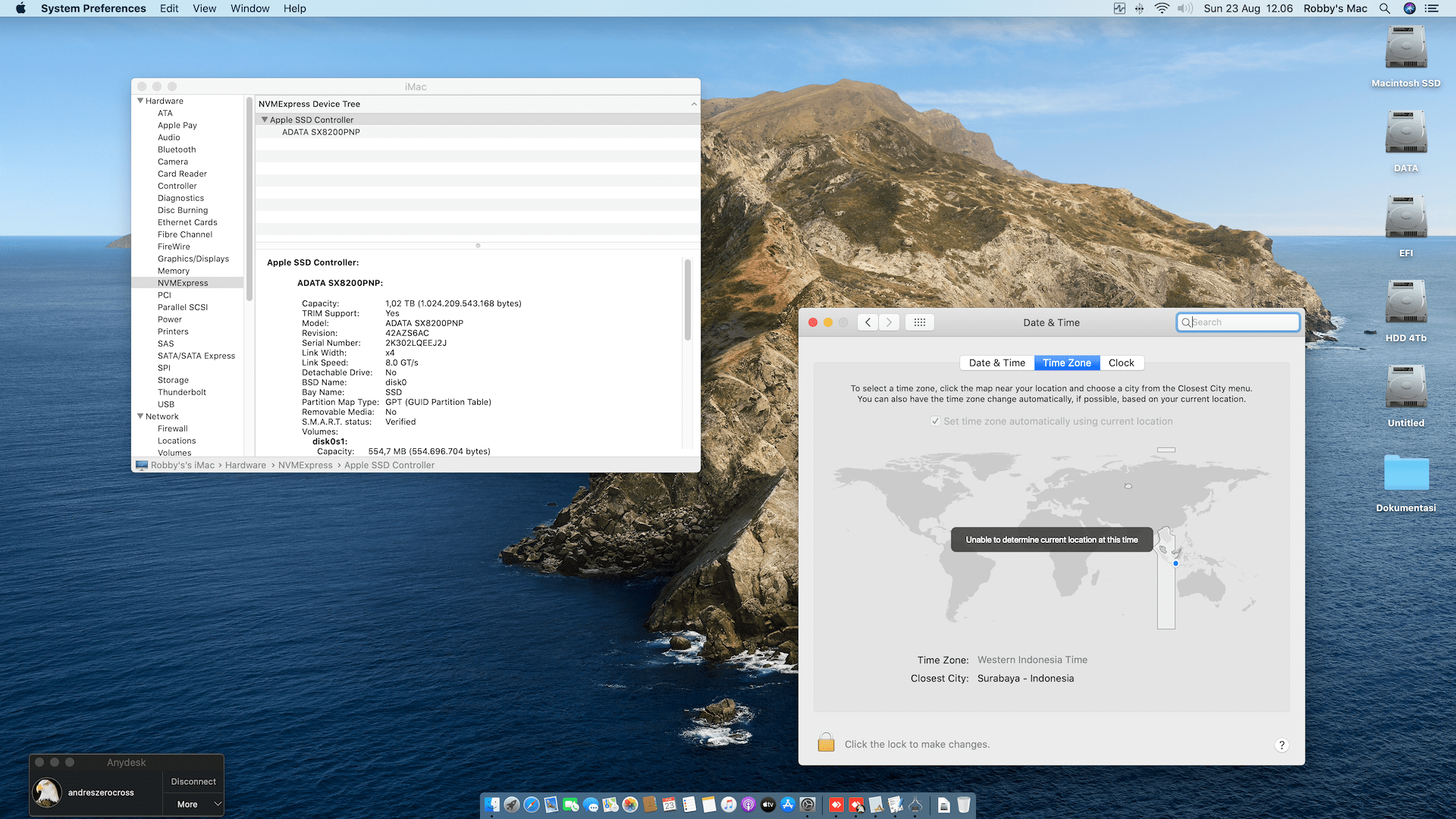Open Bluetooth menu bar icon

pyautogui.click(x=1139, y=8)
